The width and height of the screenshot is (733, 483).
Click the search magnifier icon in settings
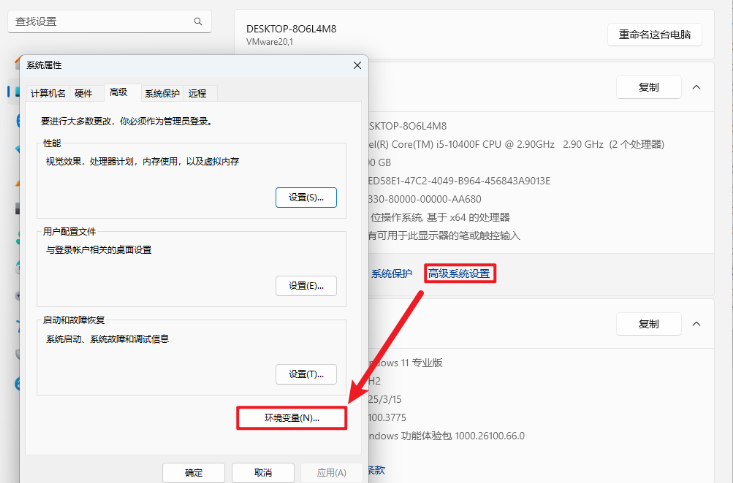[197, 21]
